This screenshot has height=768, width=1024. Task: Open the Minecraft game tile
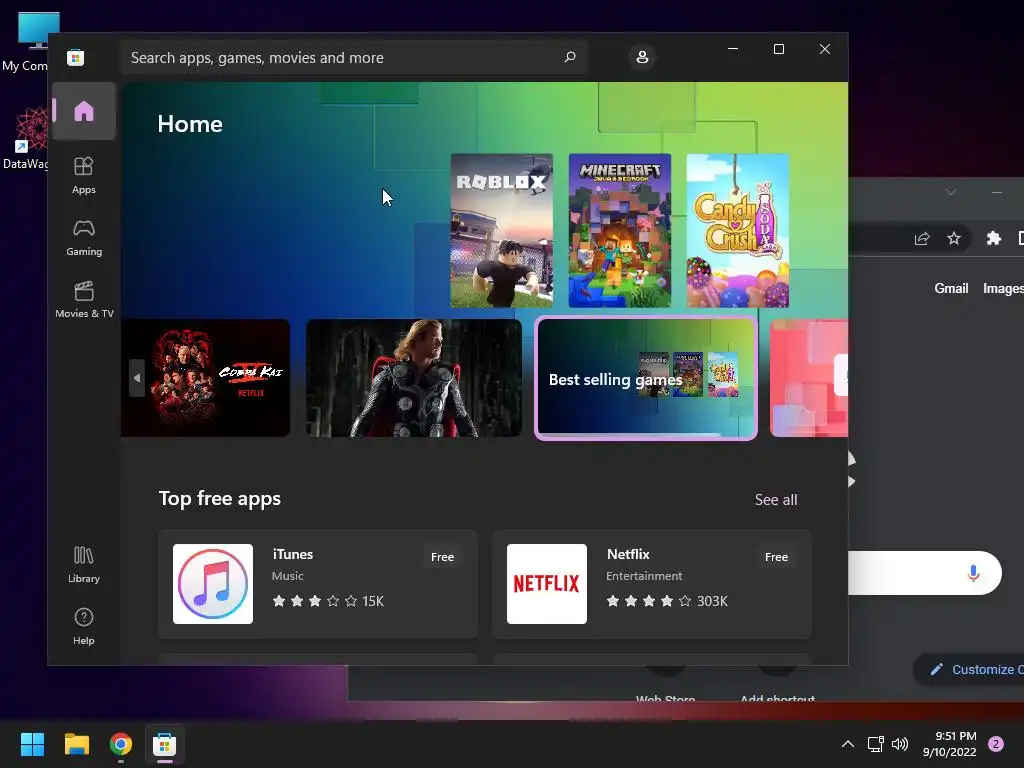(620, 231)
